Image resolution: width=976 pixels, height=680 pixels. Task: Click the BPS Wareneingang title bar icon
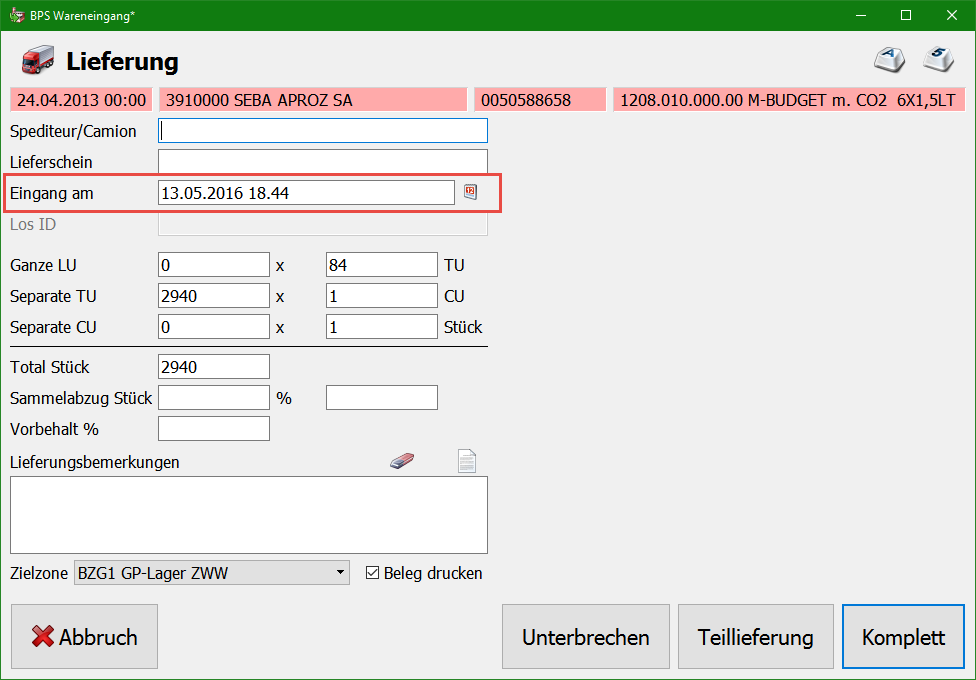point(17,15)
